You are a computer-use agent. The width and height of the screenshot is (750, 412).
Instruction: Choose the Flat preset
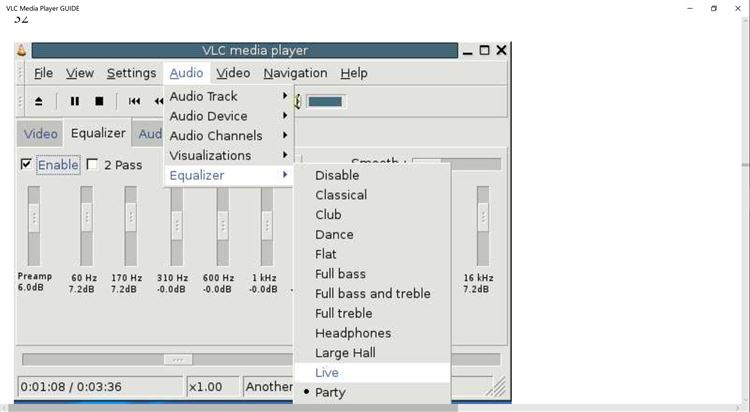[x=372, y=254]
